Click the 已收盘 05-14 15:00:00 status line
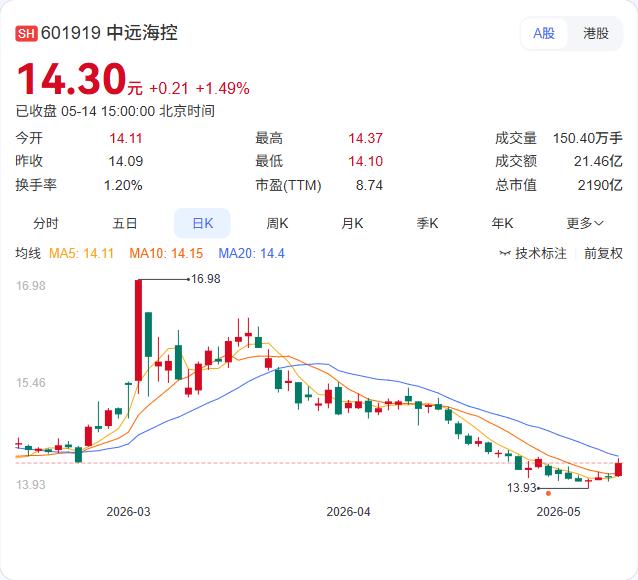The width and height of the screenshot is (638, 580). 115,111
